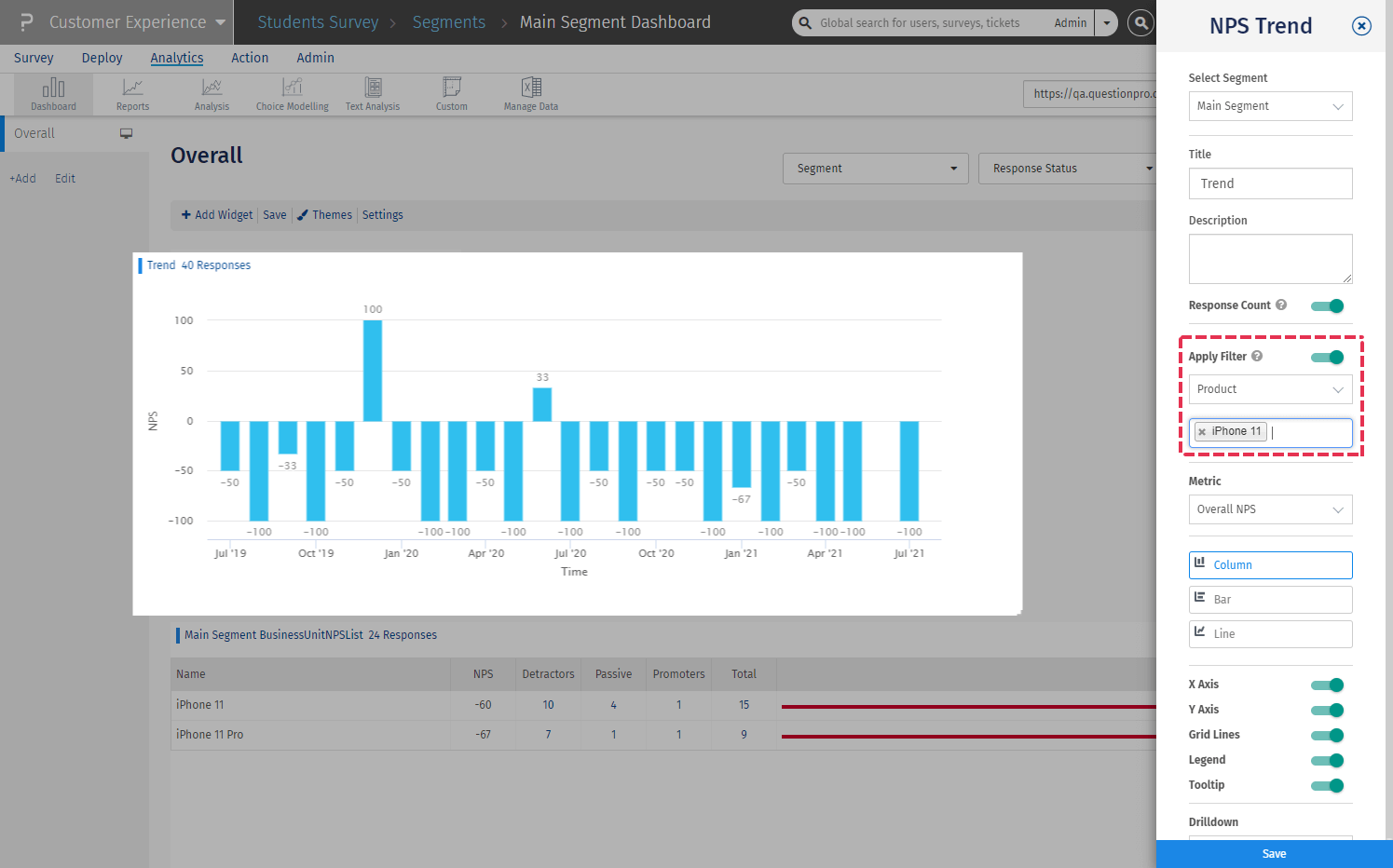The height and width of the screenshot is (868, 1393).
Task: Click the Title text field
Action: [1270, 183]
